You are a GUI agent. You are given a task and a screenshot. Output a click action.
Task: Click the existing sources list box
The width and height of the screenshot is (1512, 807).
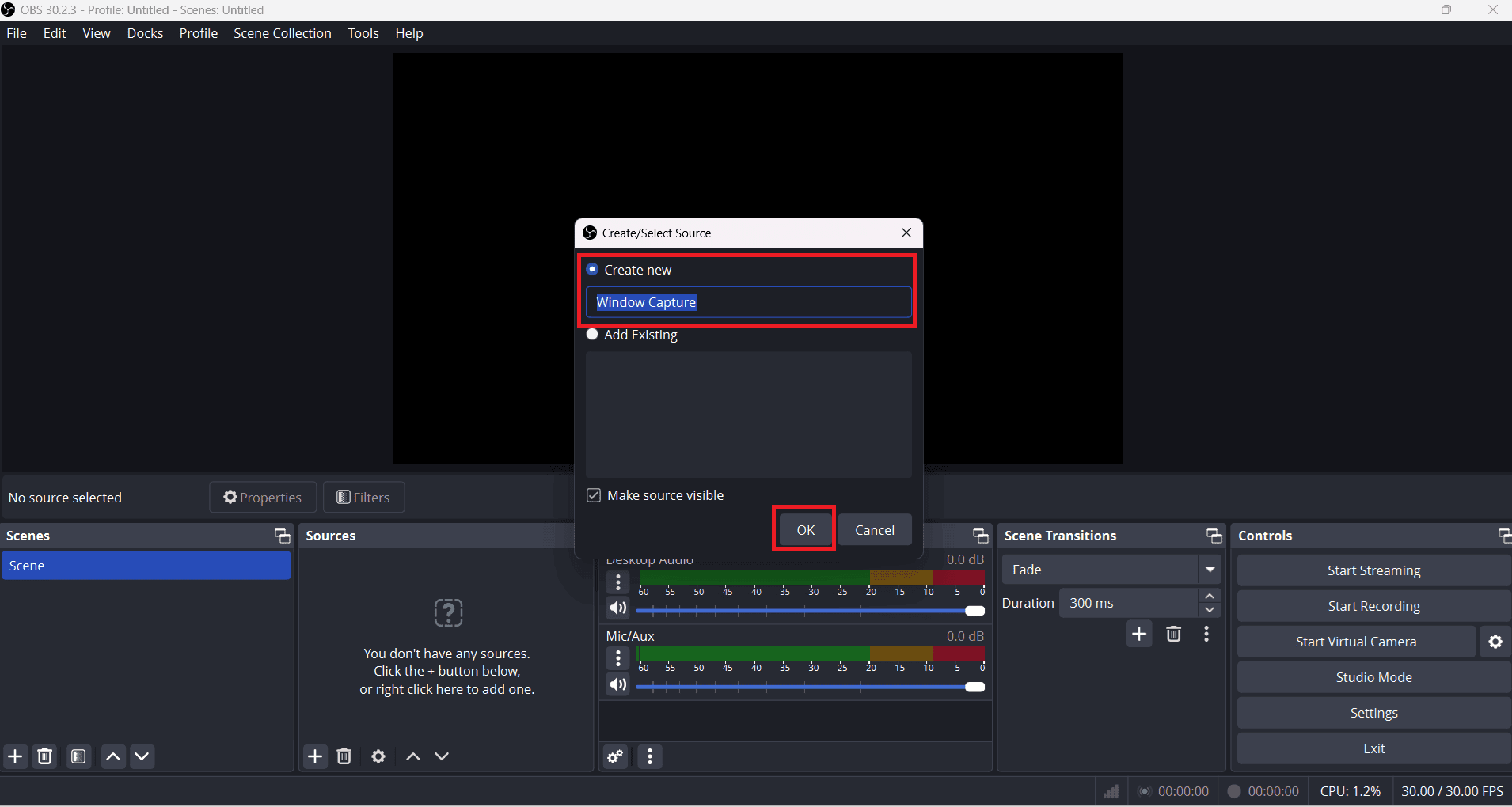749,415
